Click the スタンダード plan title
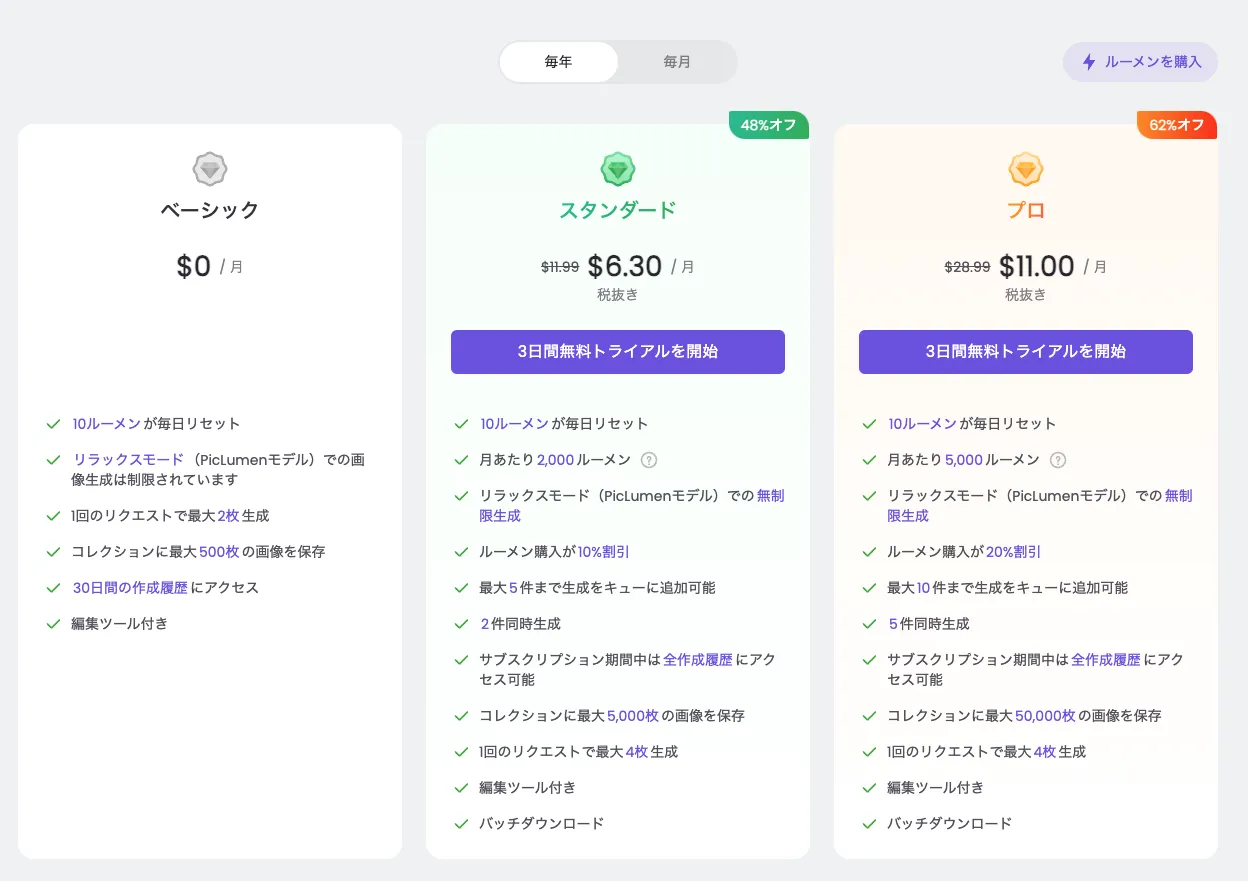Image resolution: width=1248 pixels, height=881 pixels. (x=618, y=210)
